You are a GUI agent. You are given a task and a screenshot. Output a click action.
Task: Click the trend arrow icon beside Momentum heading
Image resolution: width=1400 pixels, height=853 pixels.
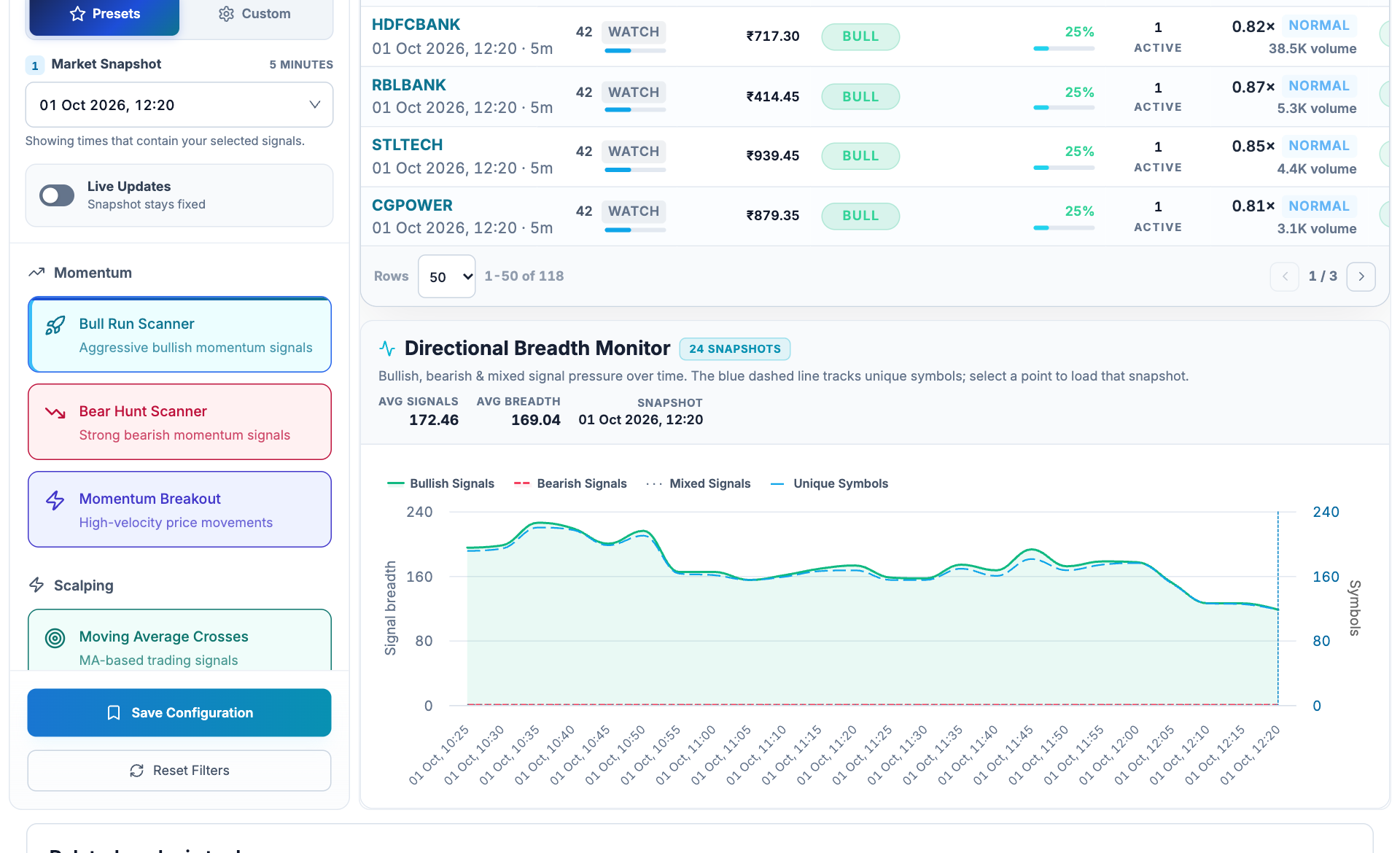click(36, 273)
